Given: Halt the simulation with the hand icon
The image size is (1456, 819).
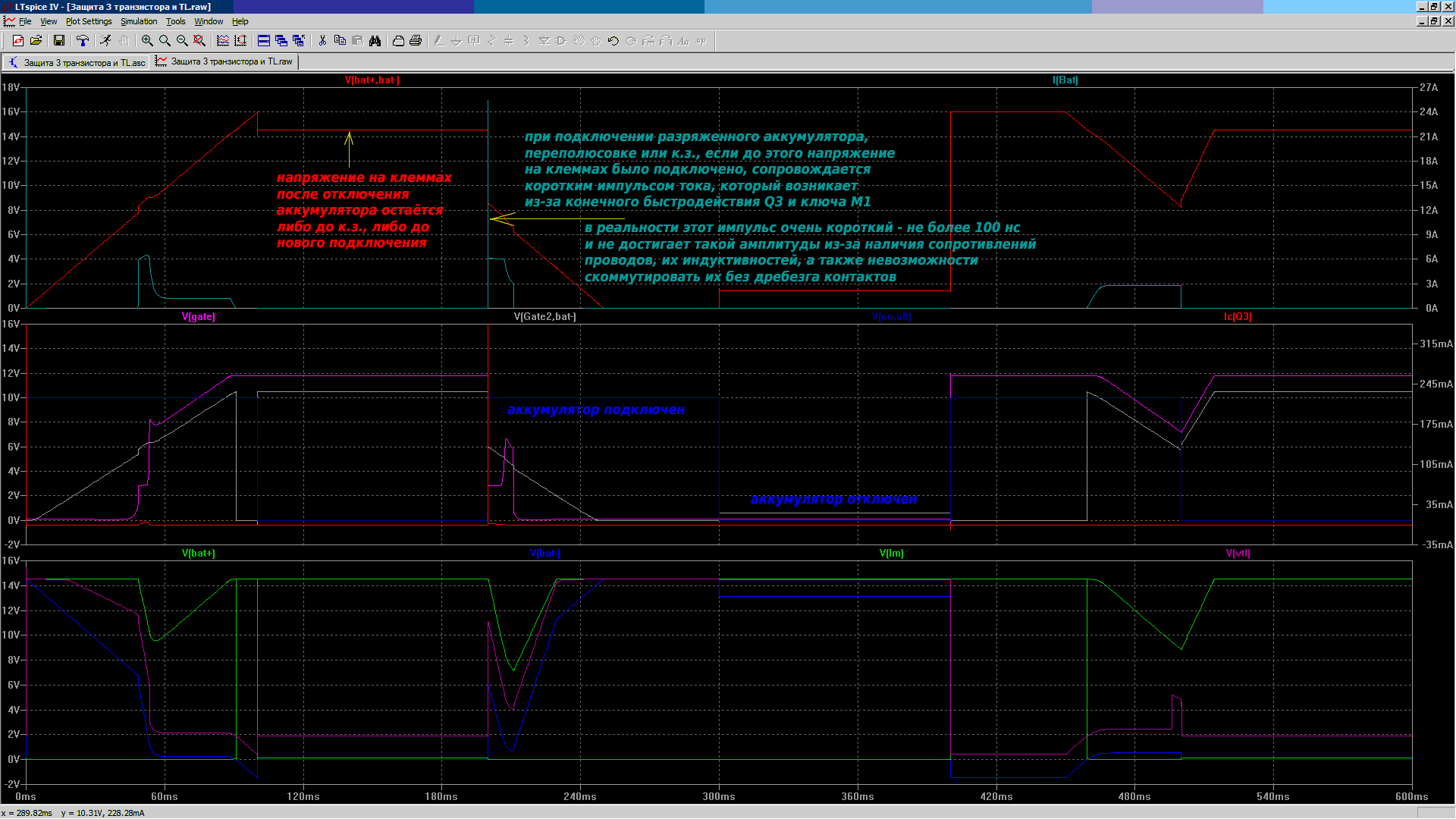Looking at the screenshot, I should pos(124,41).
